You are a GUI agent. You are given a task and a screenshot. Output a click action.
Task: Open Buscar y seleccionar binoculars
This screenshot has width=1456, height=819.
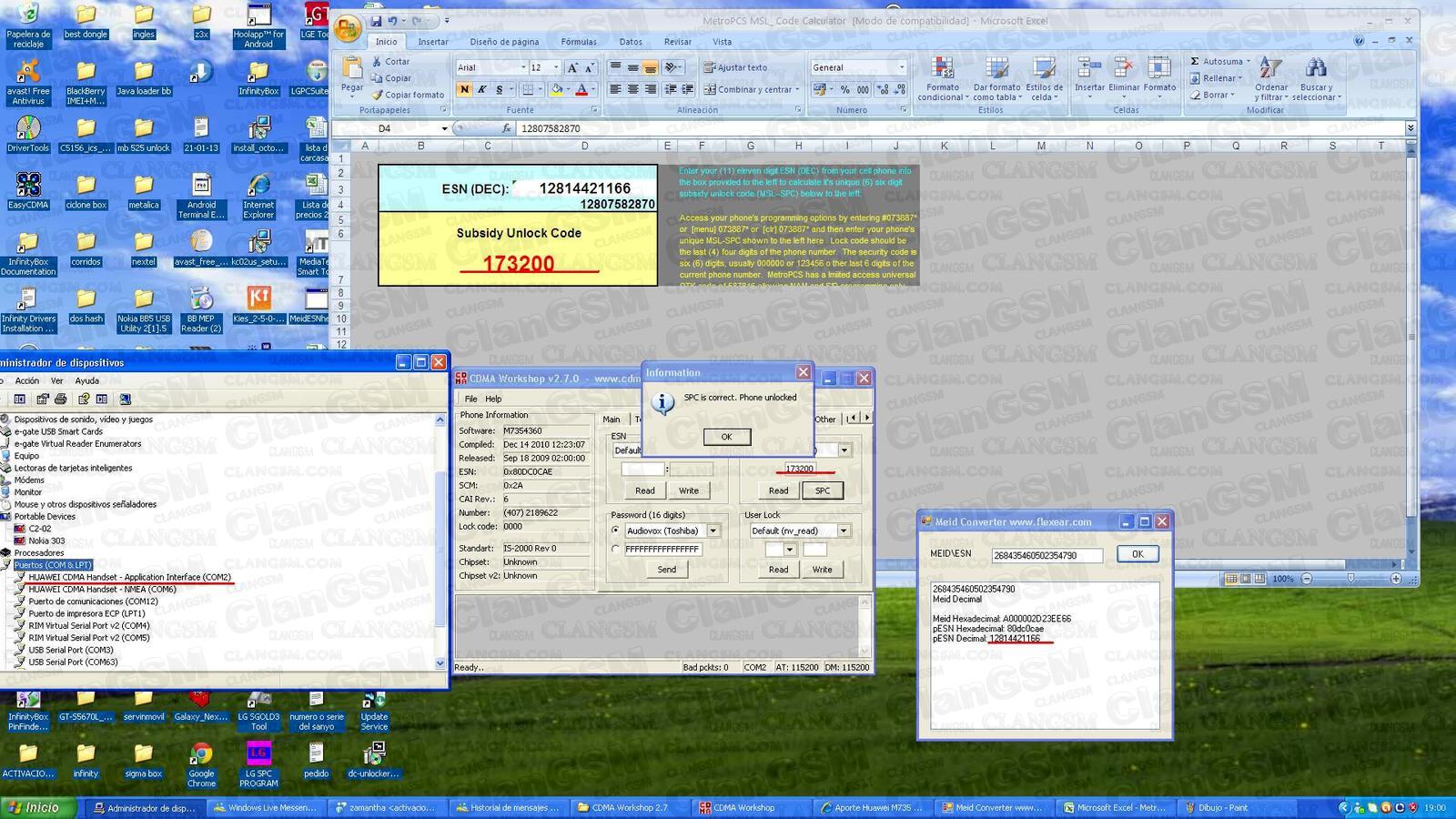pyautogui.click(x=1316, y=79)
